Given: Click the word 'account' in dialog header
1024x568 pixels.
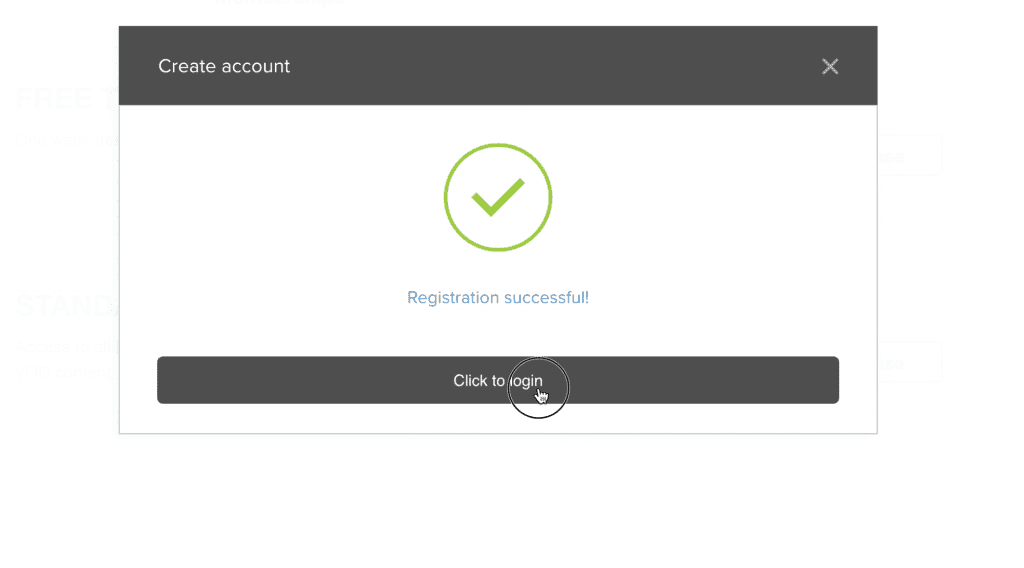Looking at the screenshot, I should 255,67.
